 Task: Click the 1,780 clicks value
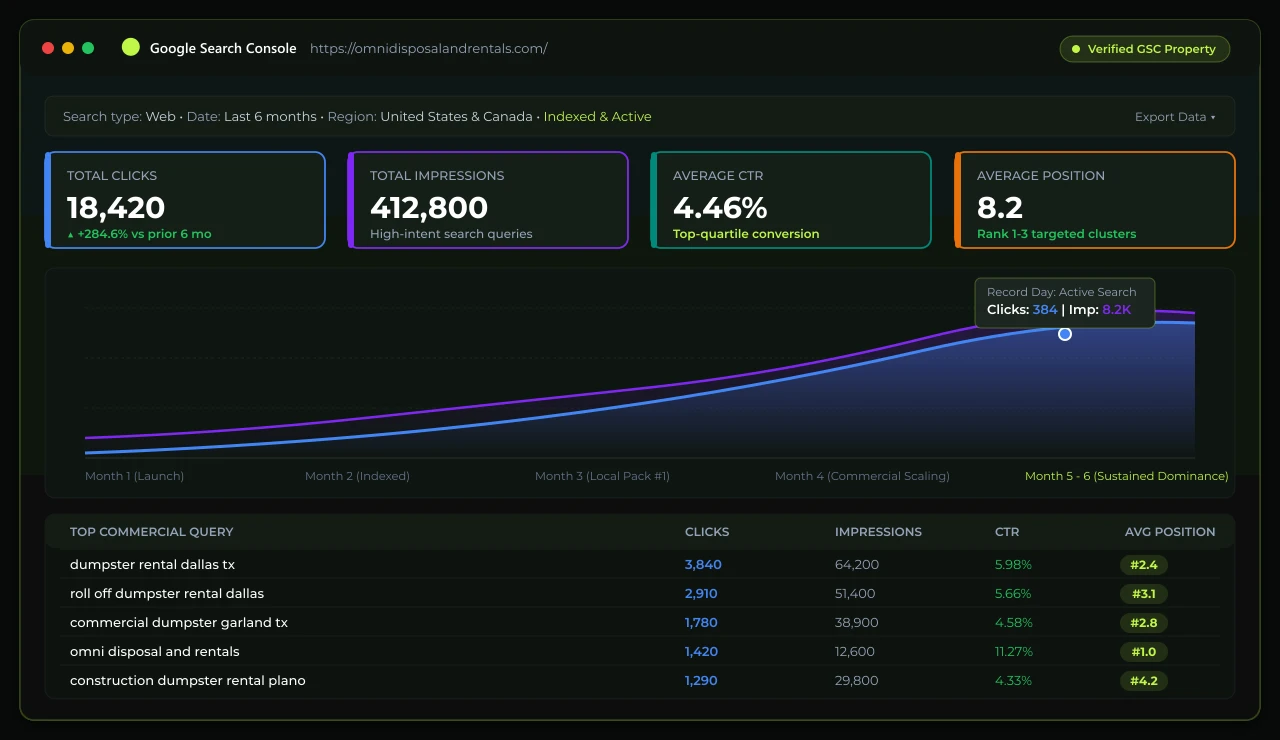701,623
